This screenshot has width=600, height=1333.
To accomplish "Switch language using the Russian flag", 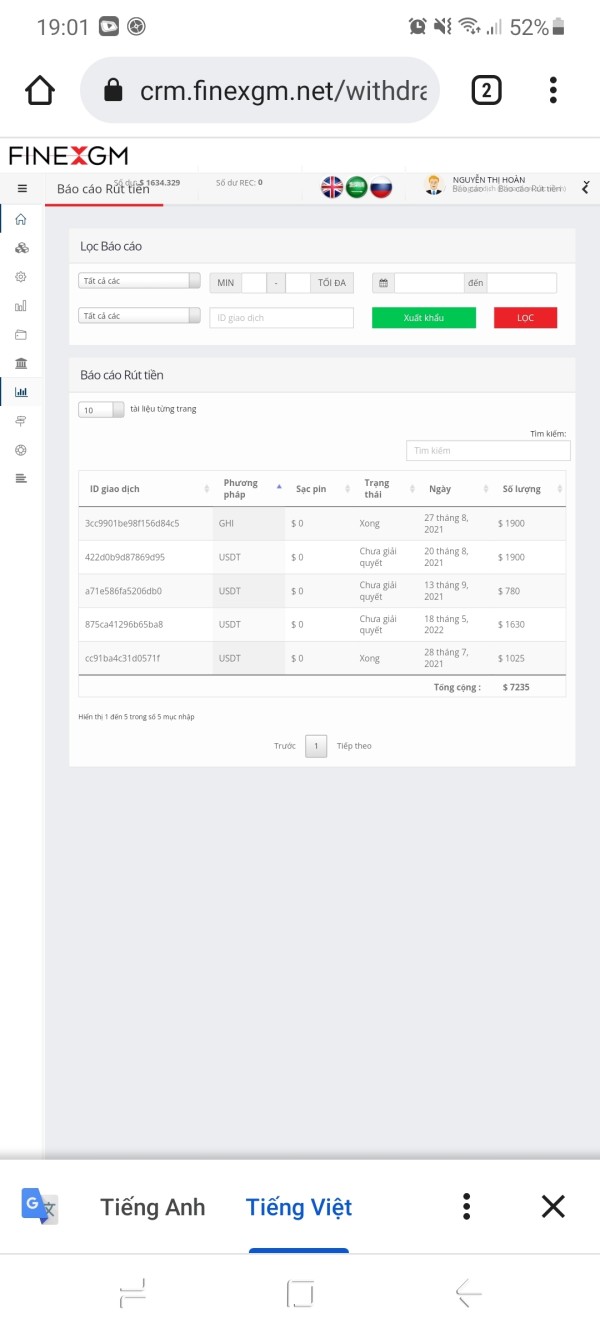I will pyautogui.click(x=381, y=187).
